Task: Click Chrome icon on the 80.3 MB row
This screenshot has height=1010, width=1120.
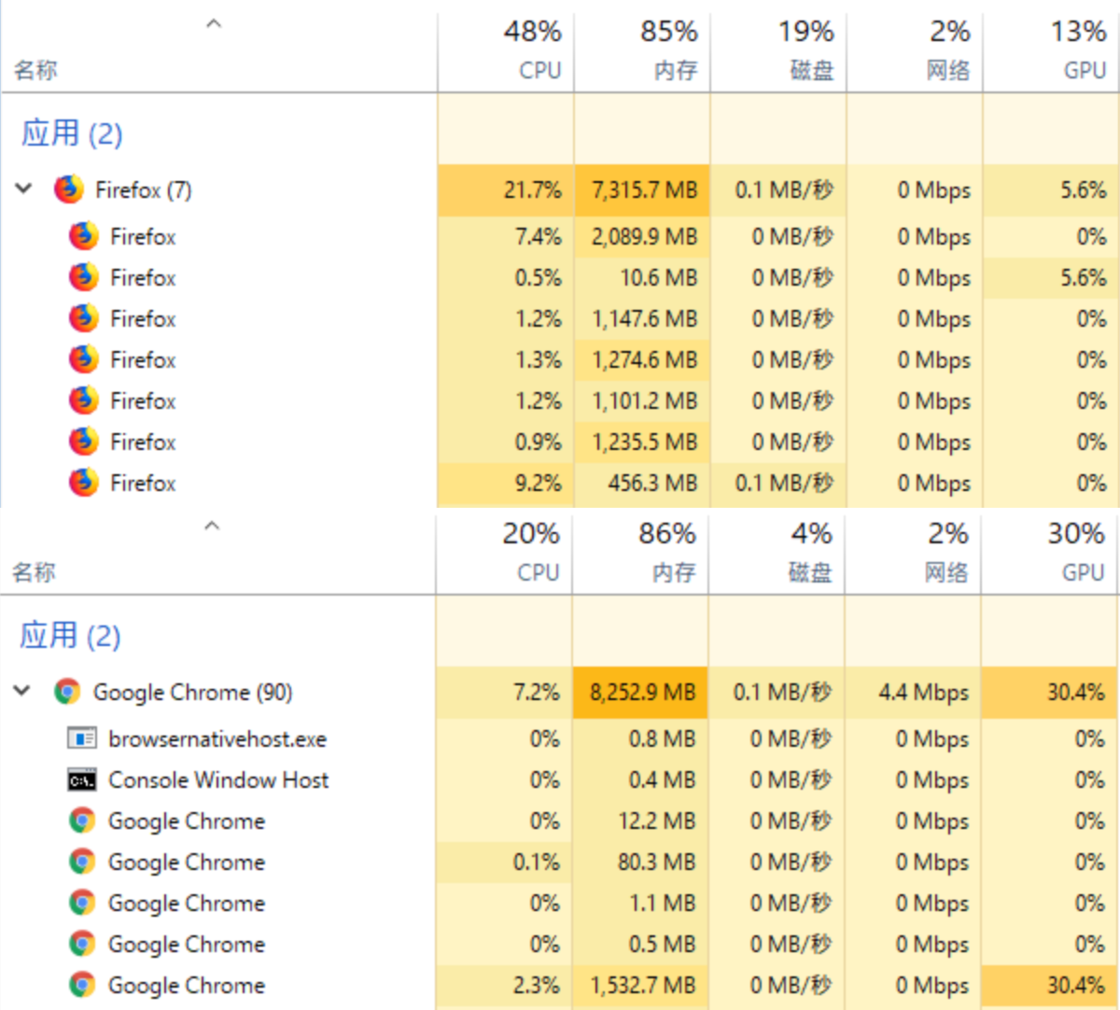Action: coord(82,861)
